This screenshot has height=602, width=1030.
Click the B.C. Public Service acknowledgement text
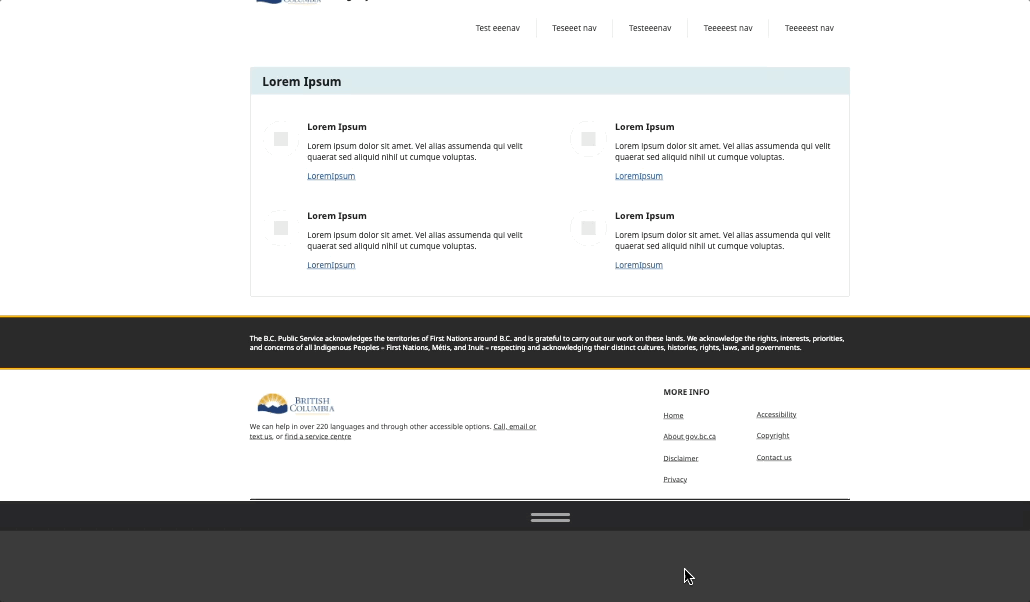[x=547, y=343]
